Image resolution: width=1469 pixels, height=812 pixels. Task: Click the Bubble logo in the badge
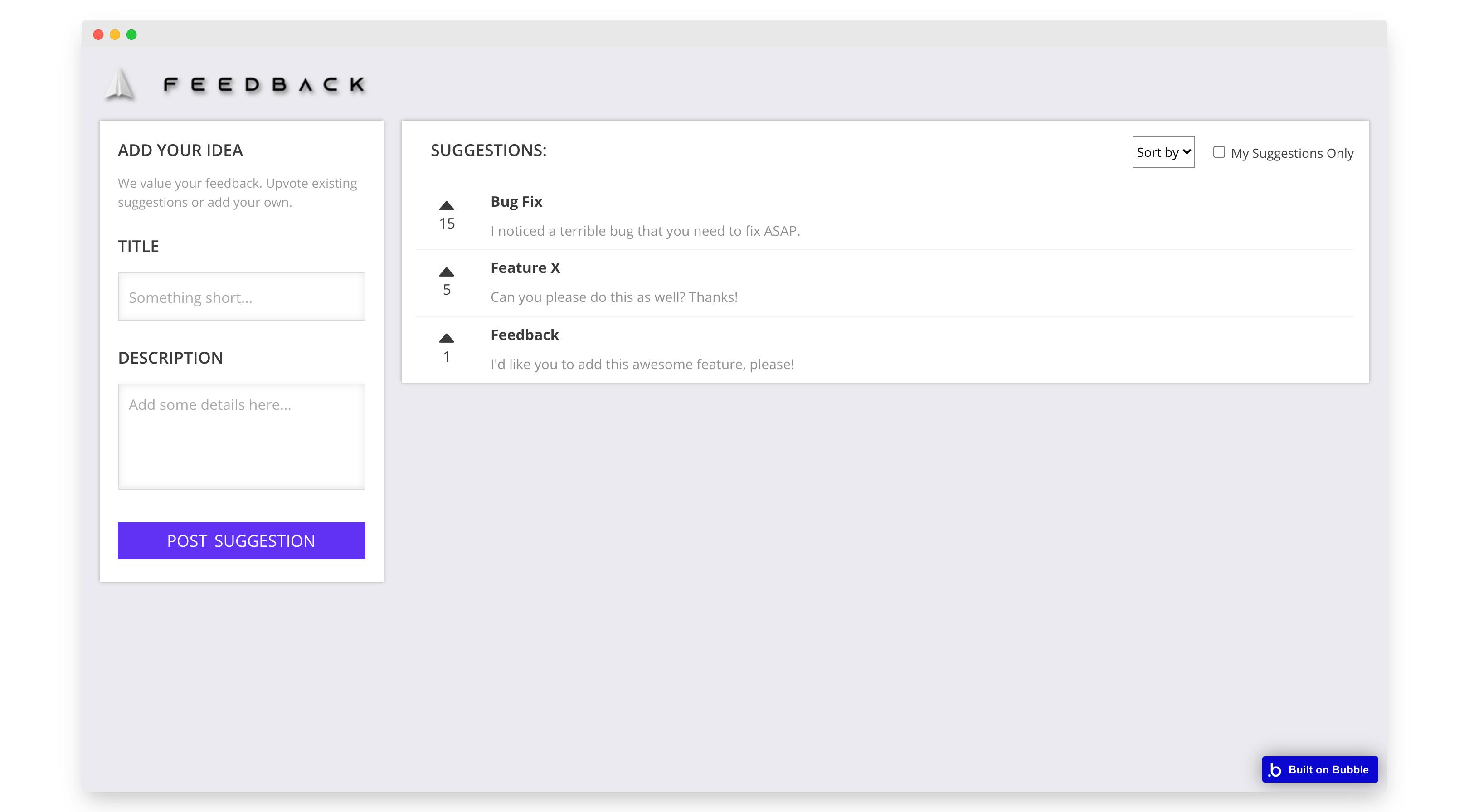click(1275, 770)
